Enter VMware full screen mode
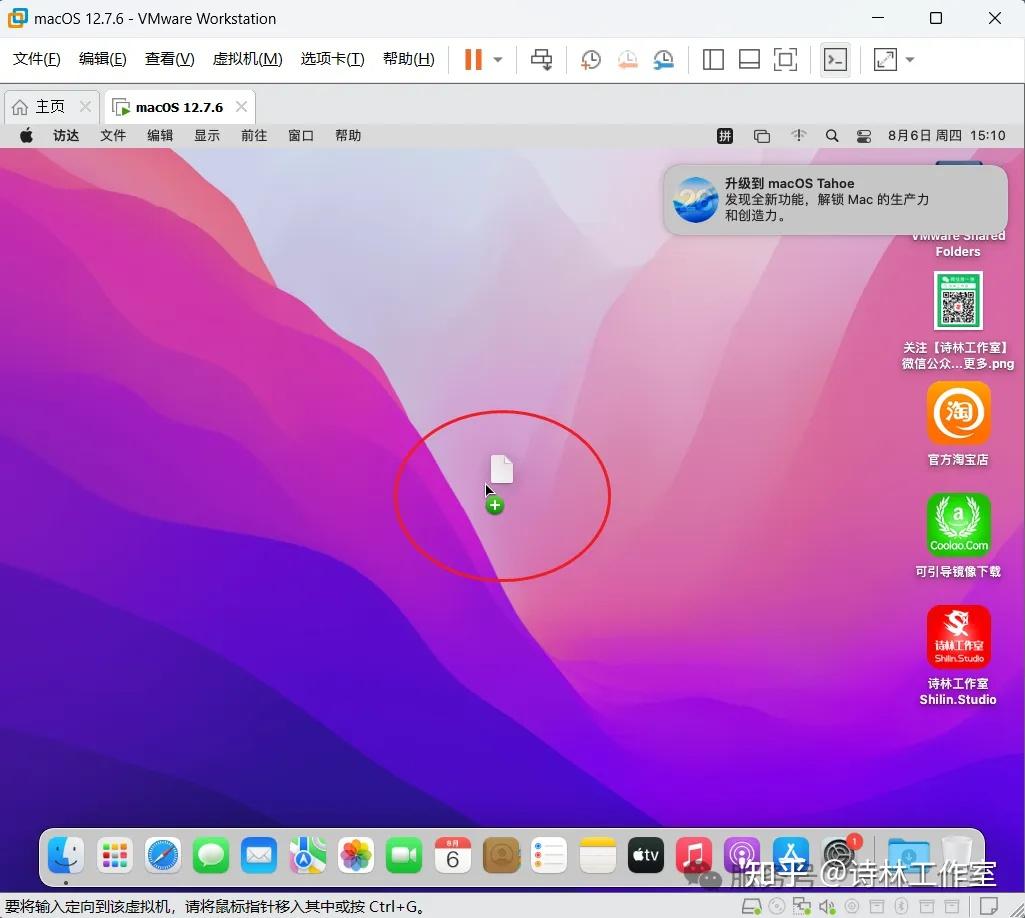Image resolution: width=1025 pixels, height=918 pixels. pyautogui.click(x=785, y=60)
